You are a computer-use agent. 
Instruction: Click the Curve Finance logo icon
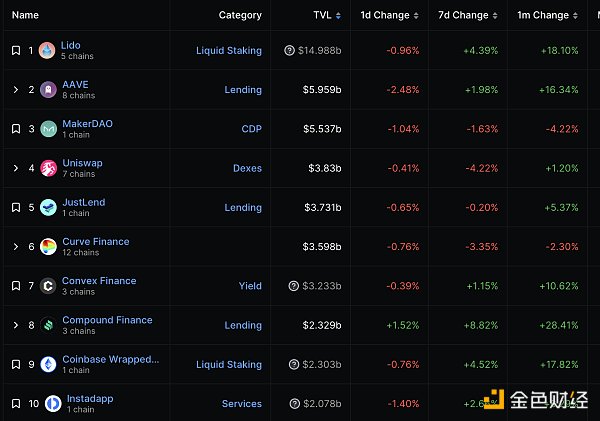point(47,247)
